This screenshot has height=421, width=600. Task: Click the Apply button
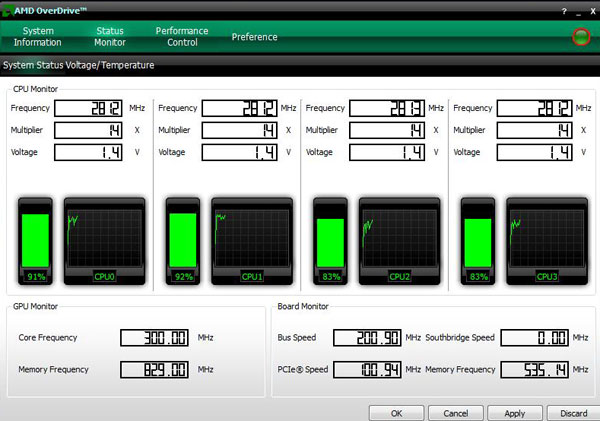point(515,413)
